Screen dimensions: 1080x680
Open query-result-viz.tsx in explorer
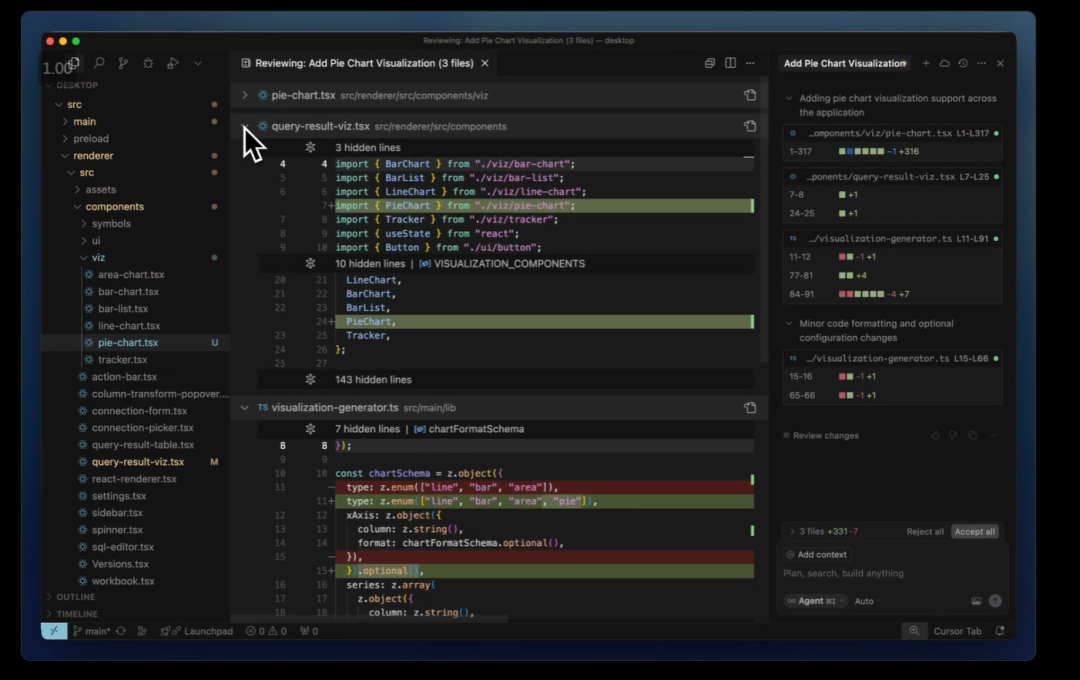pos(137,462)
